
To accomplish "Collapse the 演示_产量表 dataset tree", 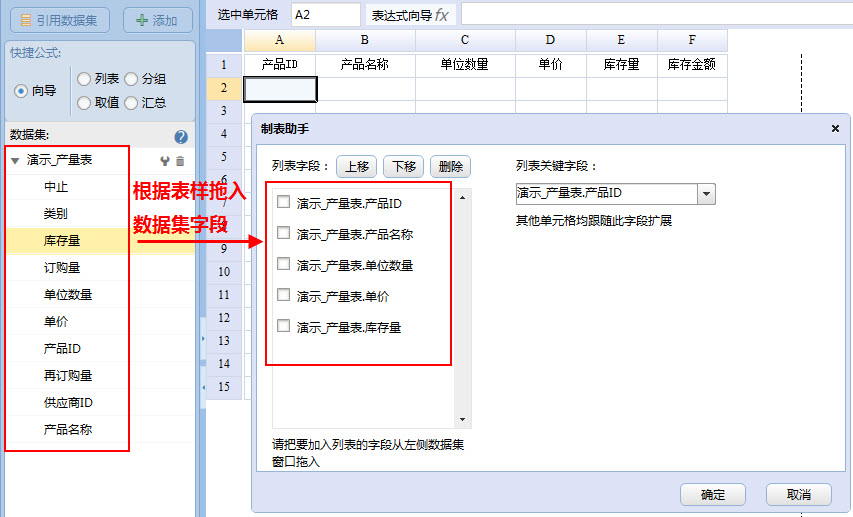I will click(x=15, y=161).
